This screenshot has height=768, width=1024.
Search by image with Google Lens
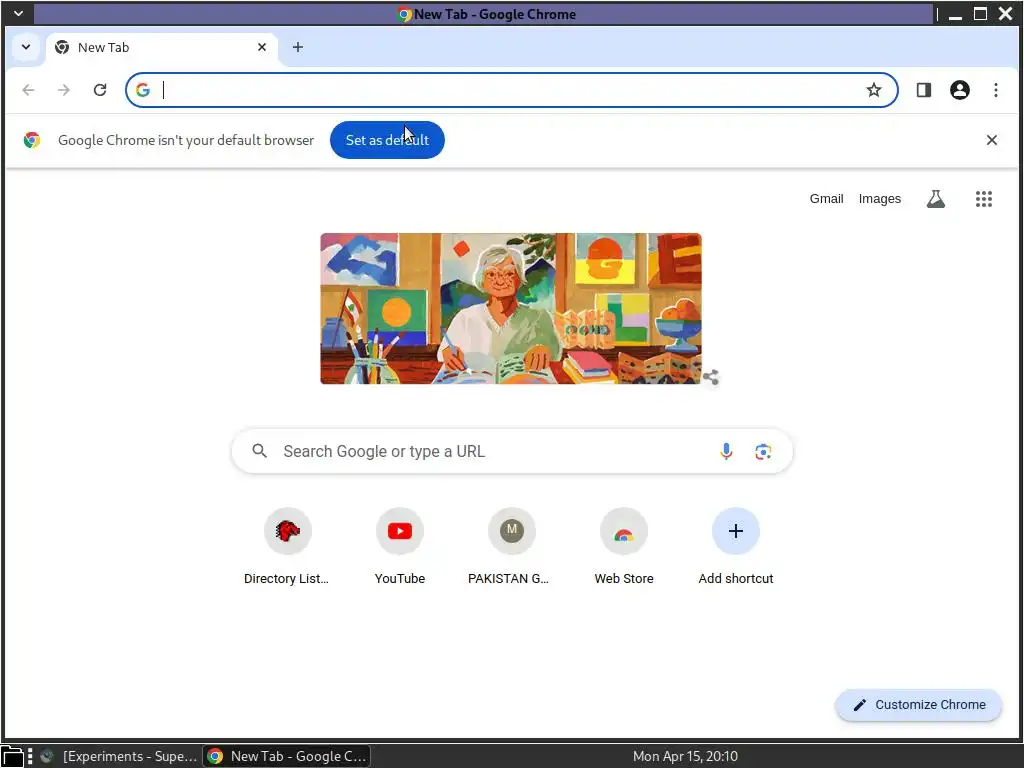pos(763,451)
